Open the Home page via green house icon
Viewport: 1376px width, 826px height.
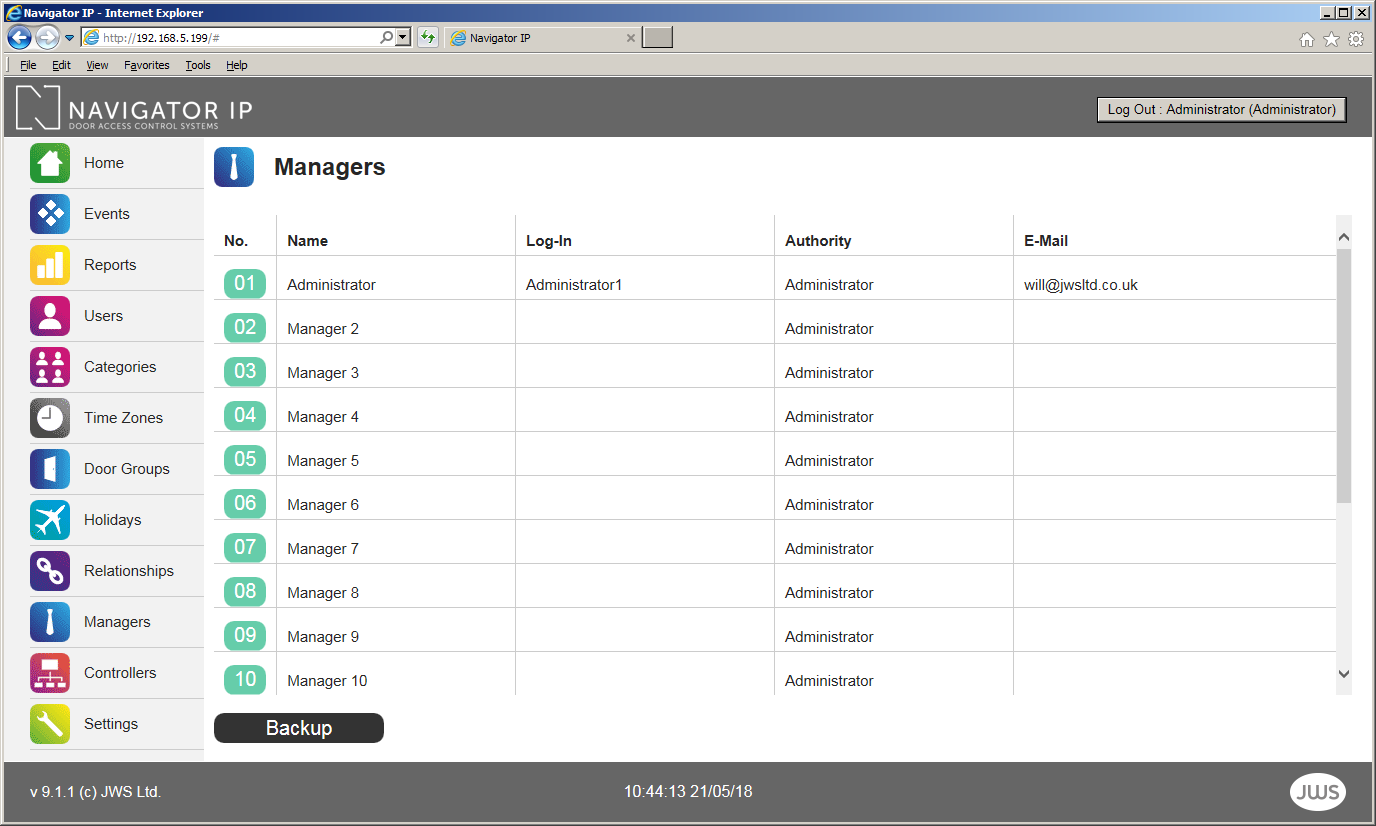point(50,163)
